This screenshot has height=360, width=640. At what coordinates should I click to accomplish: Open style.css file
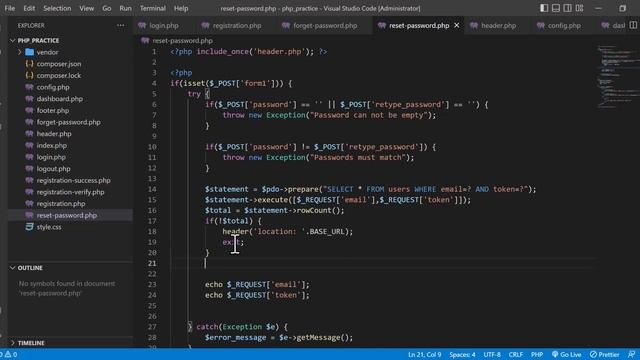(49, 227)
